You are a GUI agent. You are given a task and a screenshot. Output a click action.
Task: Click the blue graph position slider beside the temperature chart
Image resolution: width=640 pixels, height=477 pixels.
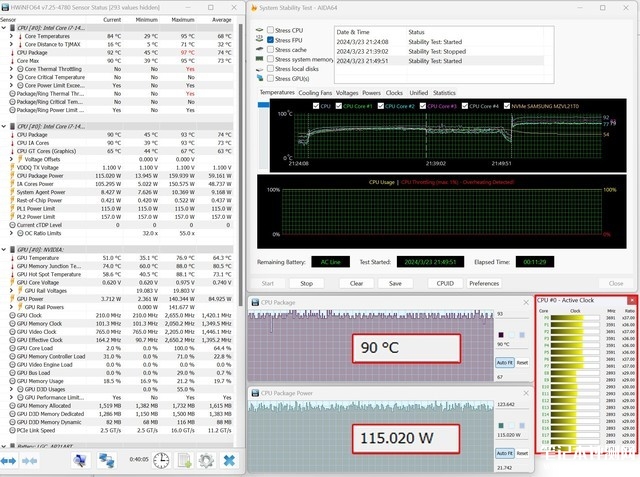(263, 105)
